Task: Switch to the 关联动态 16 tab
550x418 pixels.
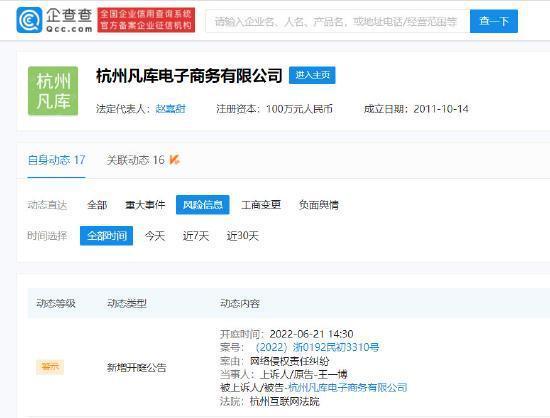Action: tap(135, 160)
